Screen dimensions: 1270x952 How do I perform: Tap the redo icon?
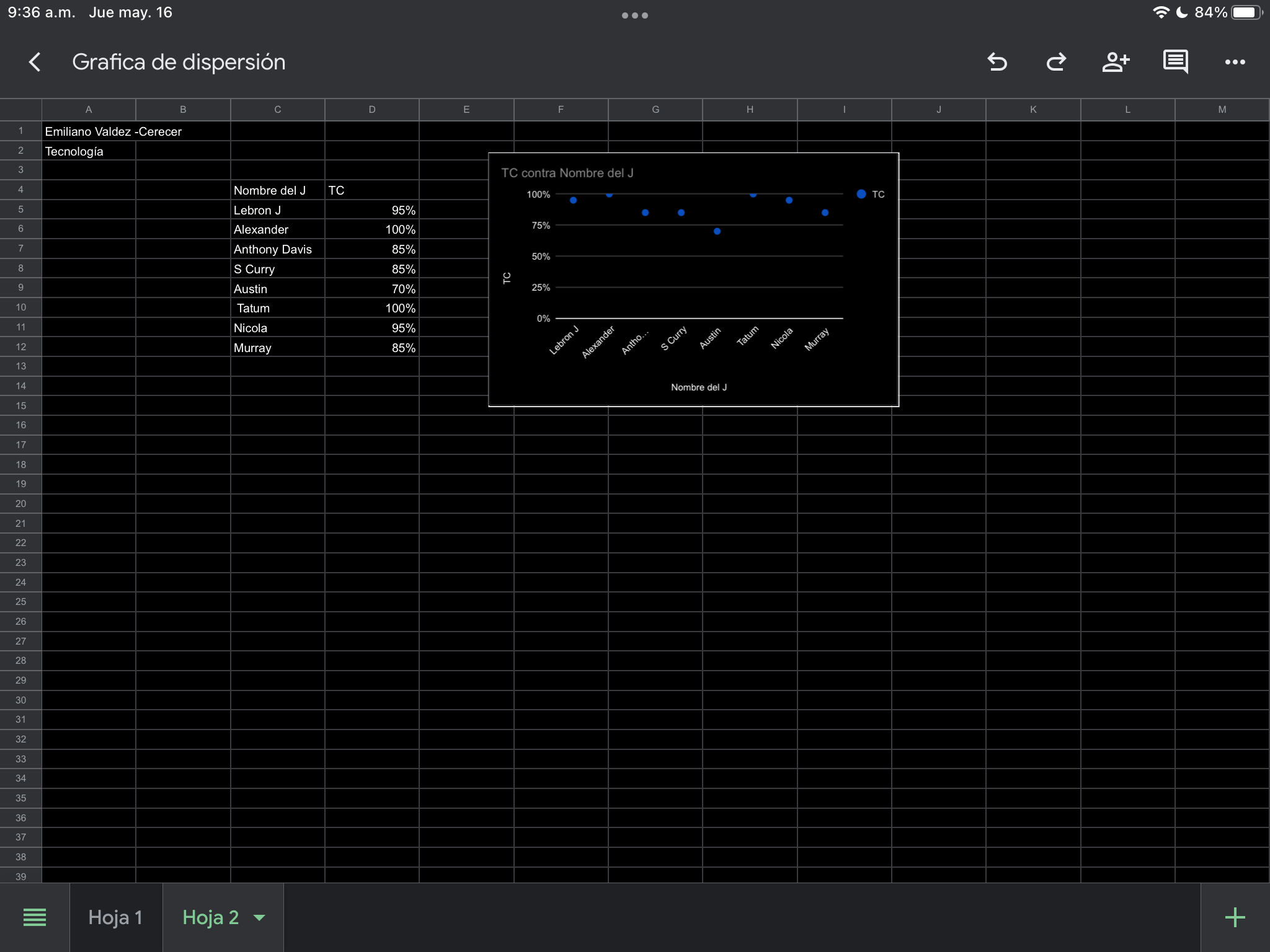click(1056, 62)
